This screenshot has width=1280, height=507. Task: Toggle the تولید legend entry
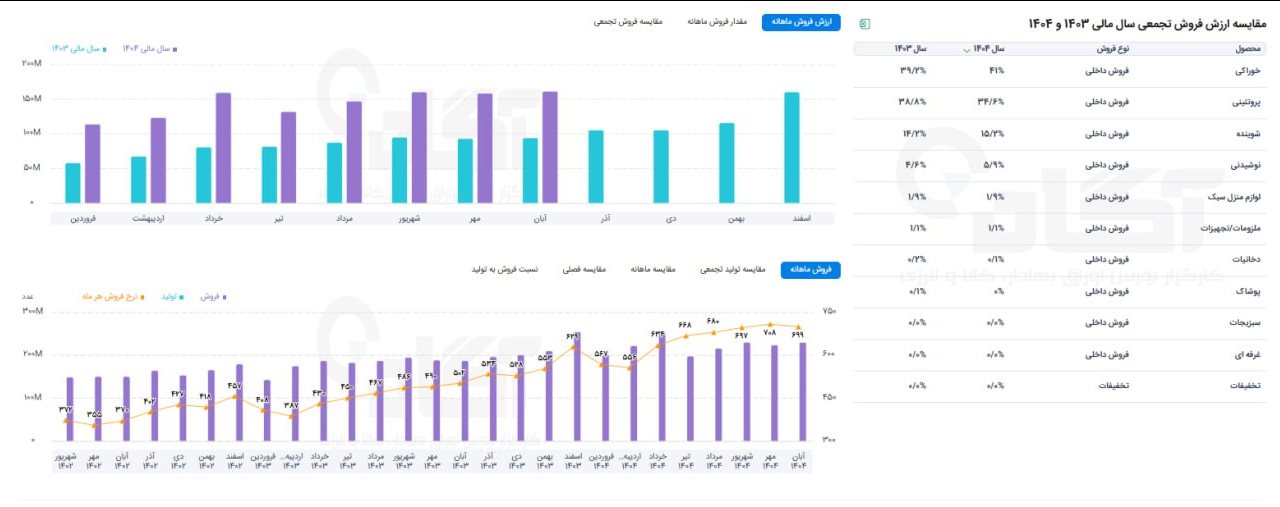tap(167, 297)
